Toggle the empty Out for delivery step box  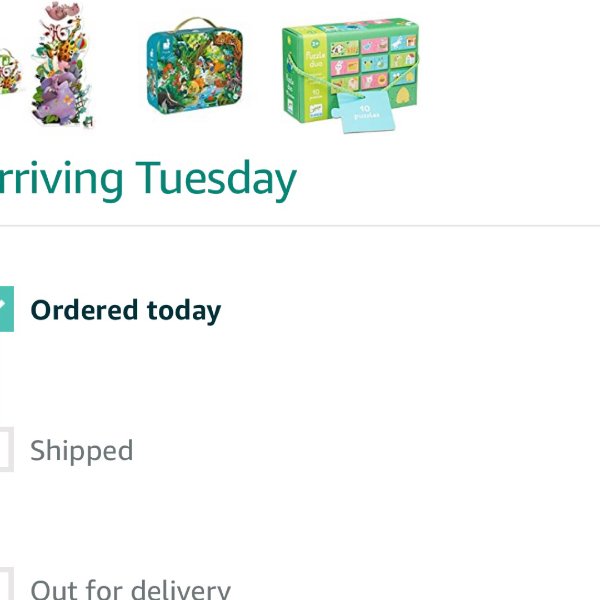pos(7,584)
